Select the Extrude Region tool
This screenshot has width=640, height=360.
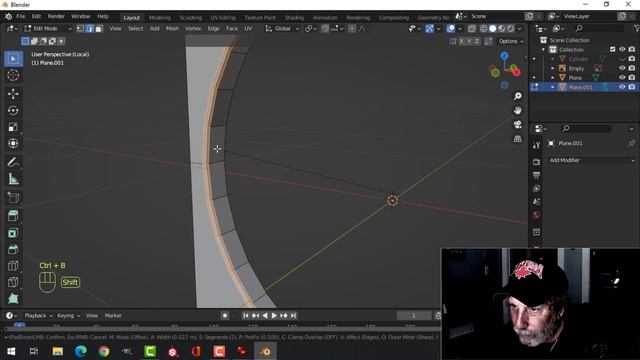tap(13, 216)
